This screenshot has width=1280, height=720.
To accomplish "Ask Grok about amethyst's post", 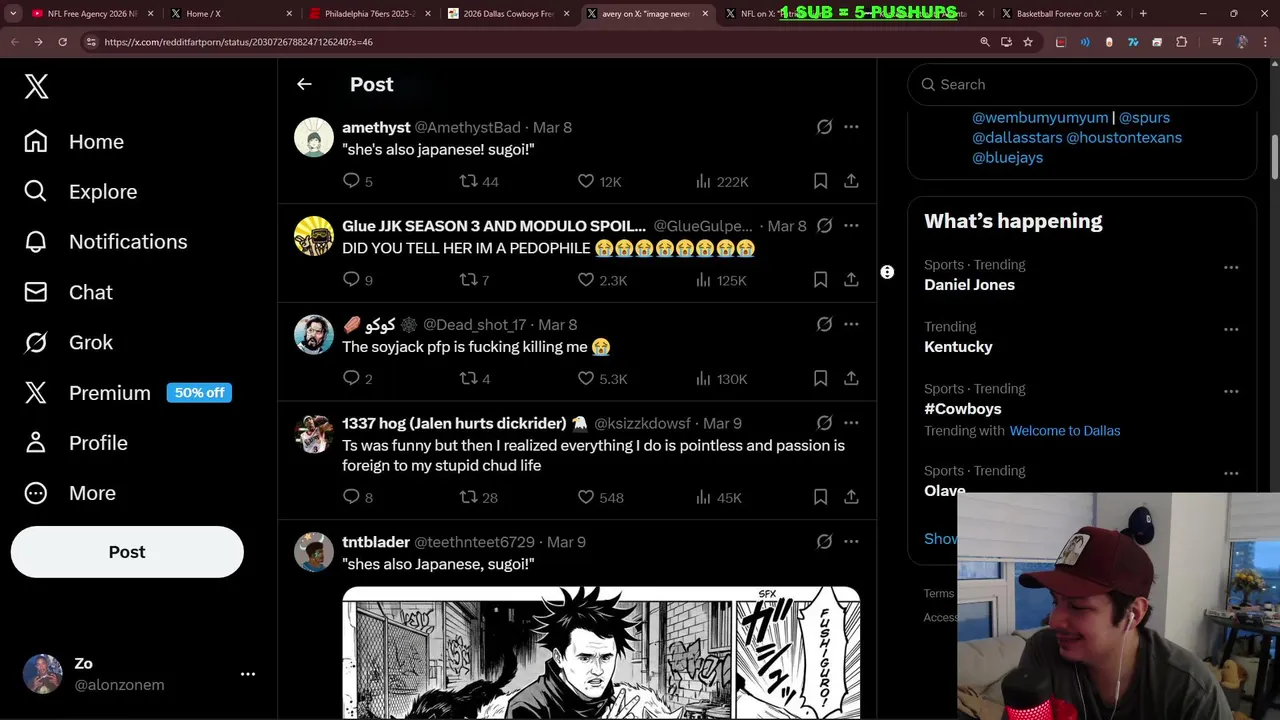I will (824, 127).
